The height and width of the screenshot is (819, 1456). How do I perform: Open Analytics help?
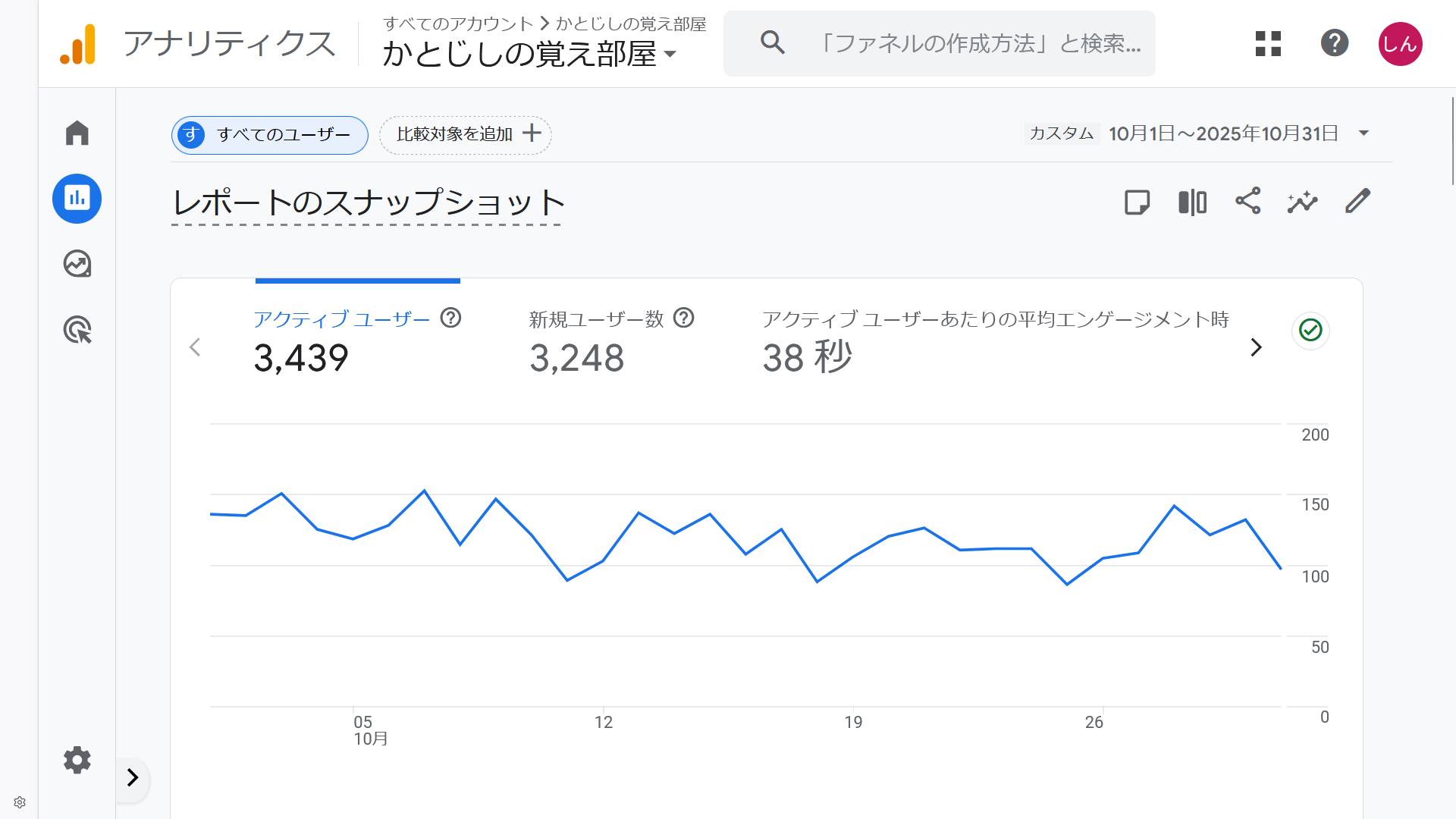[x=1335, y=43]
